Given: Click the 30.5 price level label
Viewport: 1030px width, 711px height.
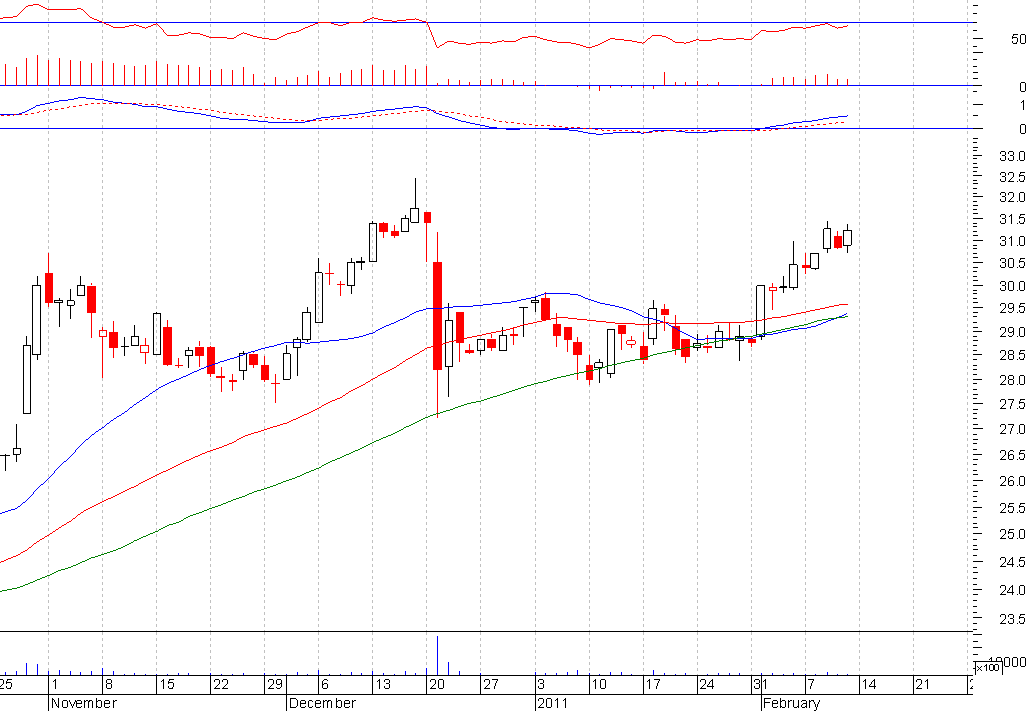Looking at the screenshot, I should [x=1012, y=263].
